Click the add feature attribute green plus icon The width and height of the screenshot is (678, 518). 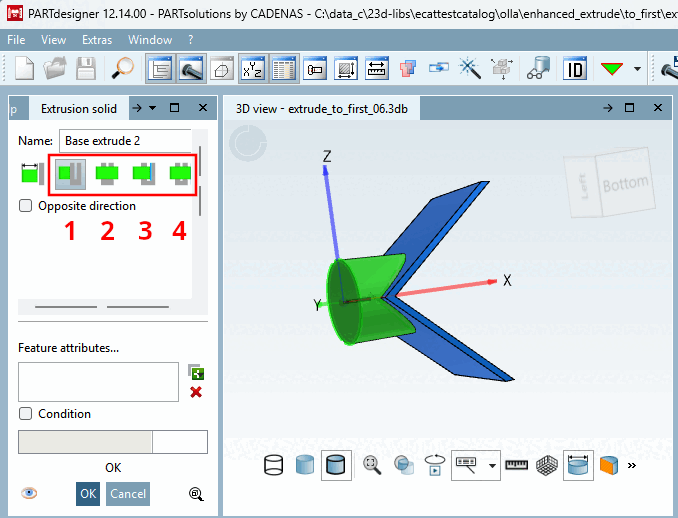tap(196, 372)
